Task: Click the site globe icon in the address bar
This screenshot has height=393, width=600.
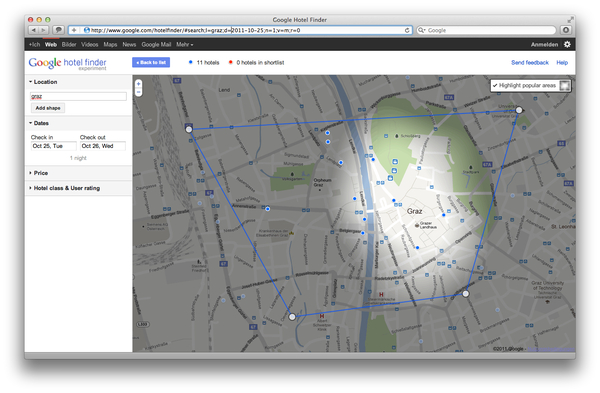Action: click(x=87, y=30)
